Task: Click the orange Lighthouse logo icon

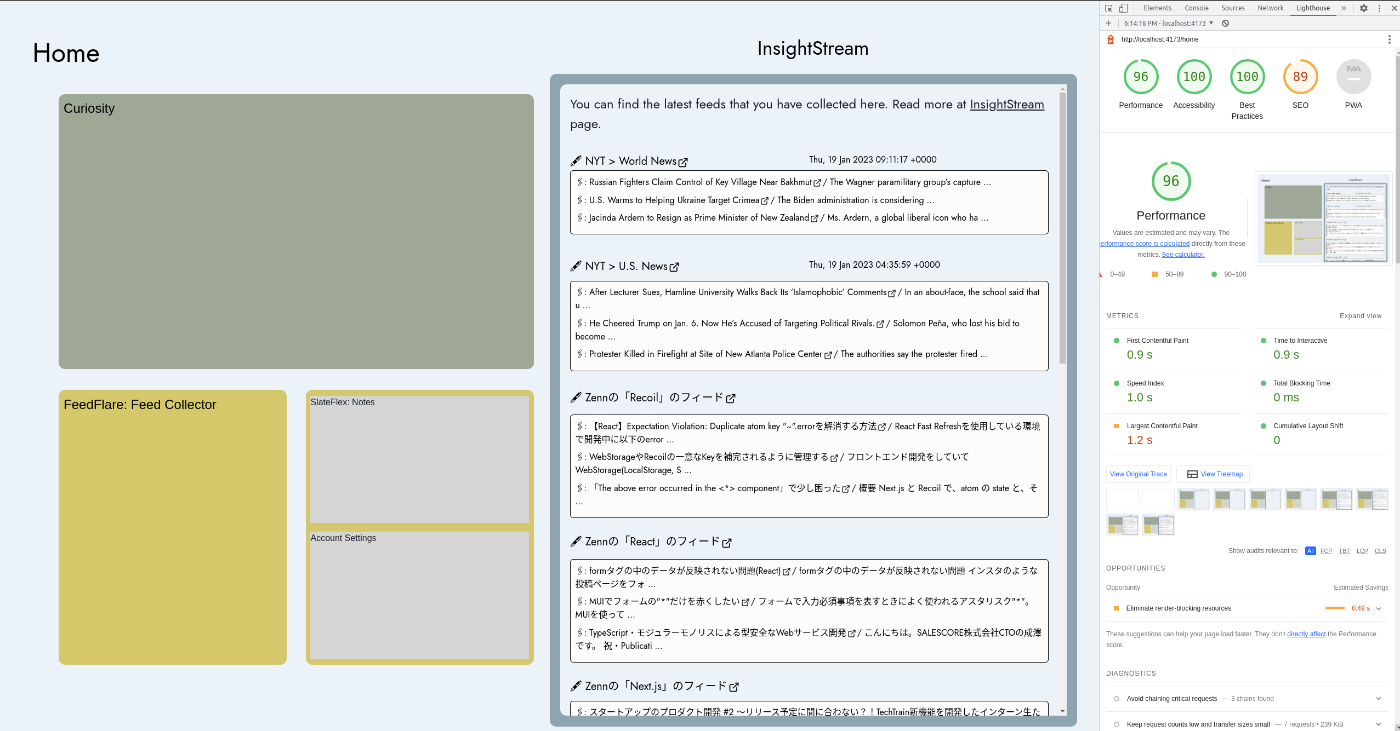Action: [1110, 39]
